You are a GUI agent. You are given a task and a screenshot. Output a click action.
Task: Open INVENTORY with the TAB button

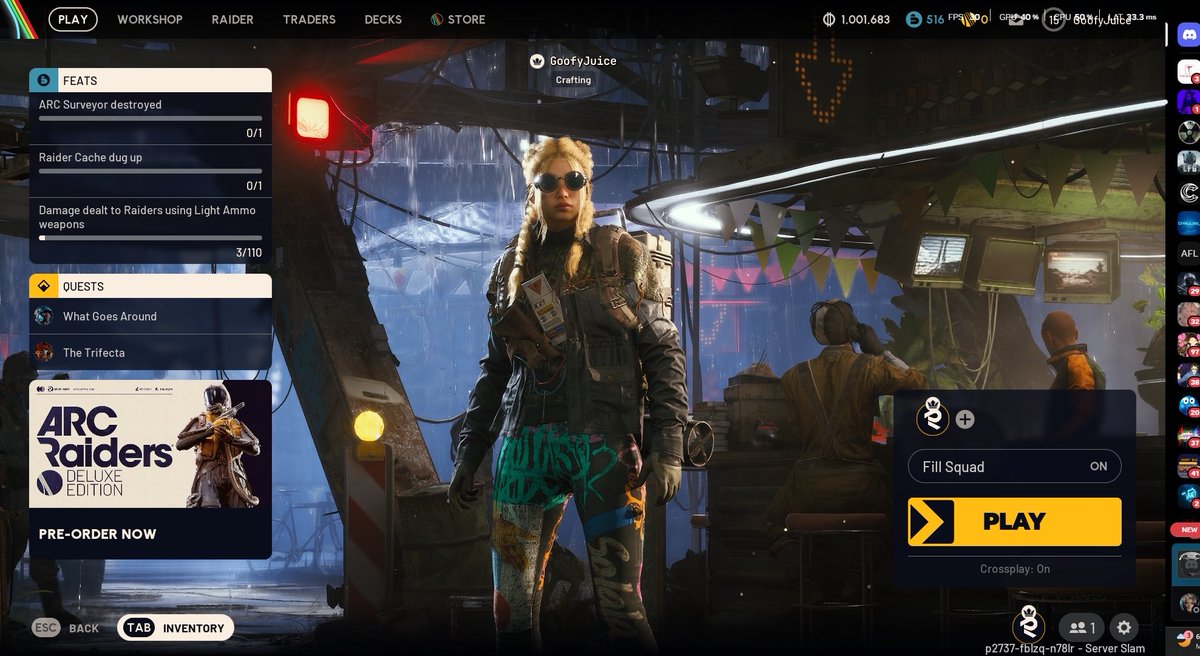(x=176, y=628)
